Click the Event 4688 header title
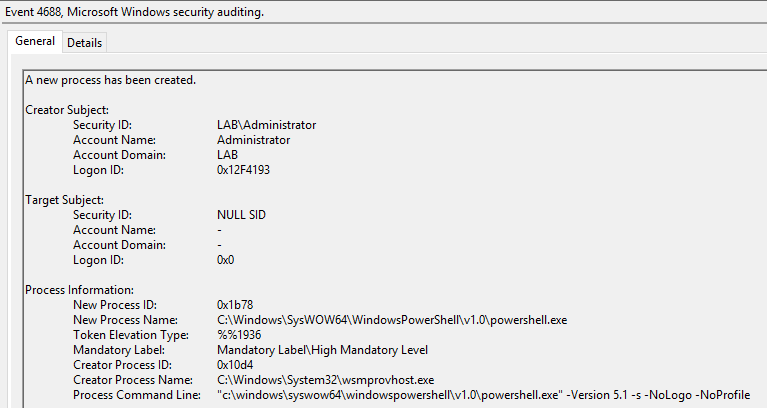 (x=140, y=12)
